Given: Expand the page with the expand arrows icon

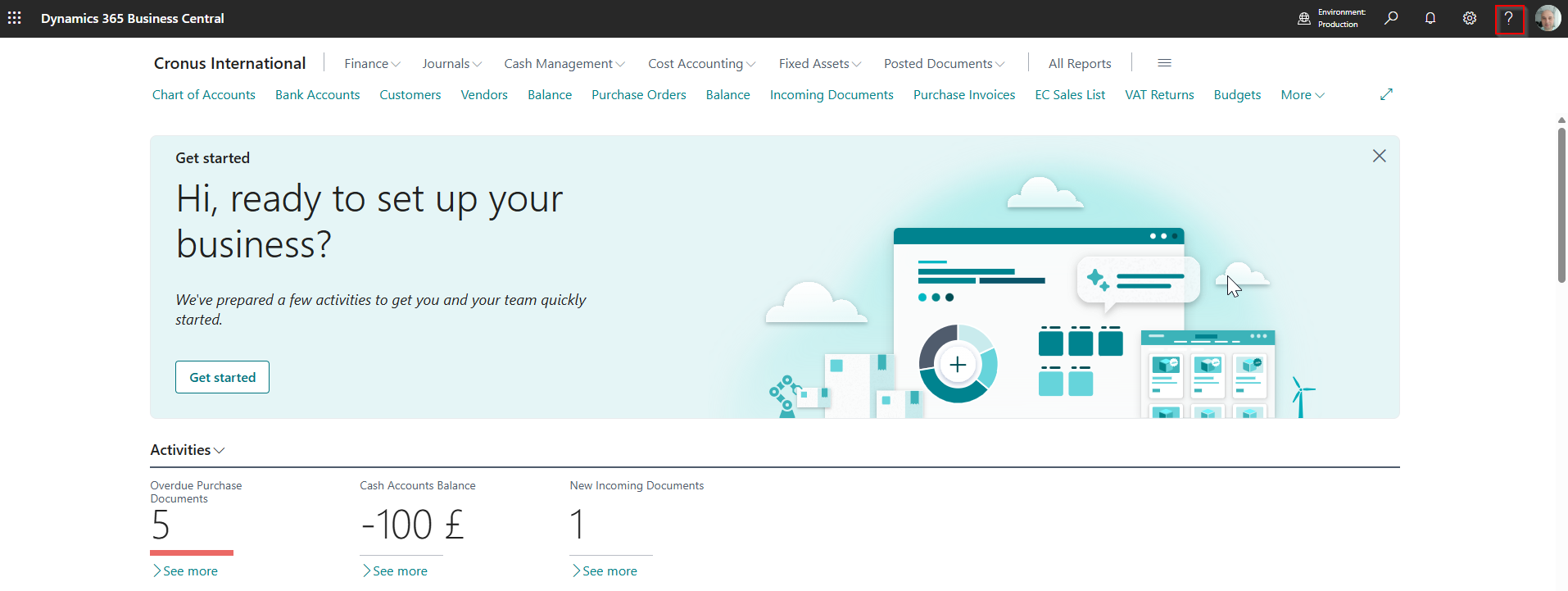Looking at the screenshot, I should (x=1386, y=94).
